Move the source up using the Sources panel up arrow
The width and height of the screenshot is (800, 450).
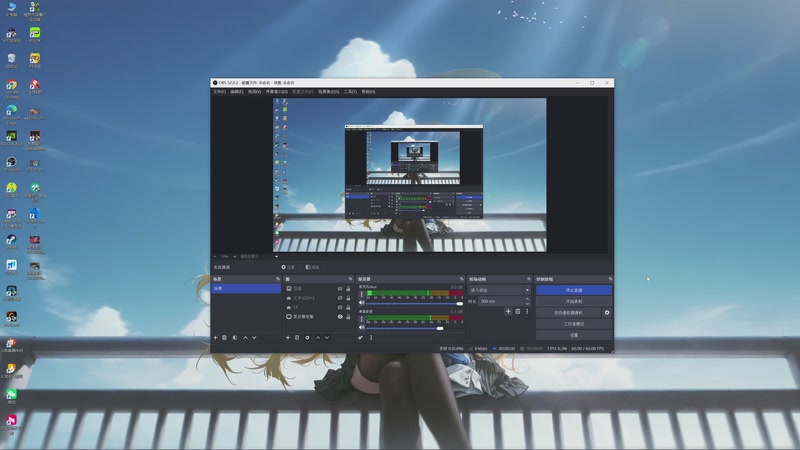[x=318, y=337]
